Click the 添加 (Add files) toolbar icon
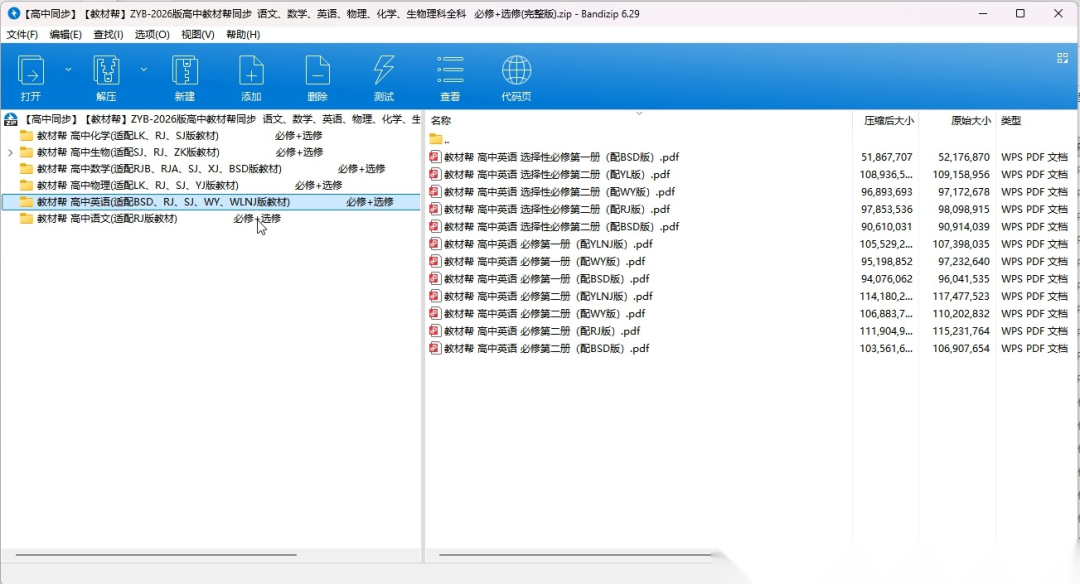This screenshot has width=1080, height=584. tap(251, 71)
